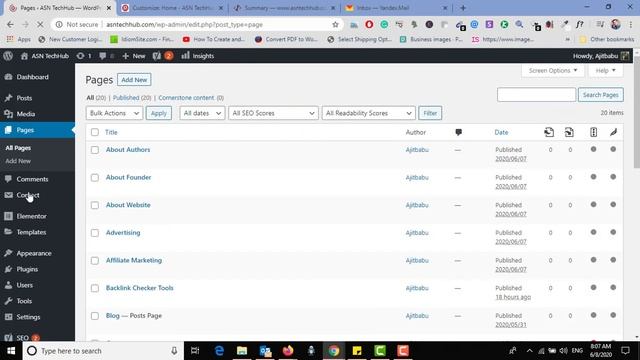
Task: Open the Bulk Actions dropdown
Action: (x=114, y=113)
